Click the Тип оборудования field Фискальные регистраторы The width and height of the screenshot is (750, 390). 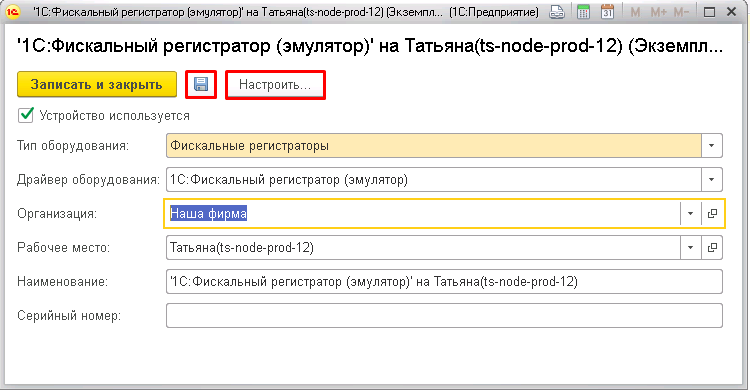point(434,145)
